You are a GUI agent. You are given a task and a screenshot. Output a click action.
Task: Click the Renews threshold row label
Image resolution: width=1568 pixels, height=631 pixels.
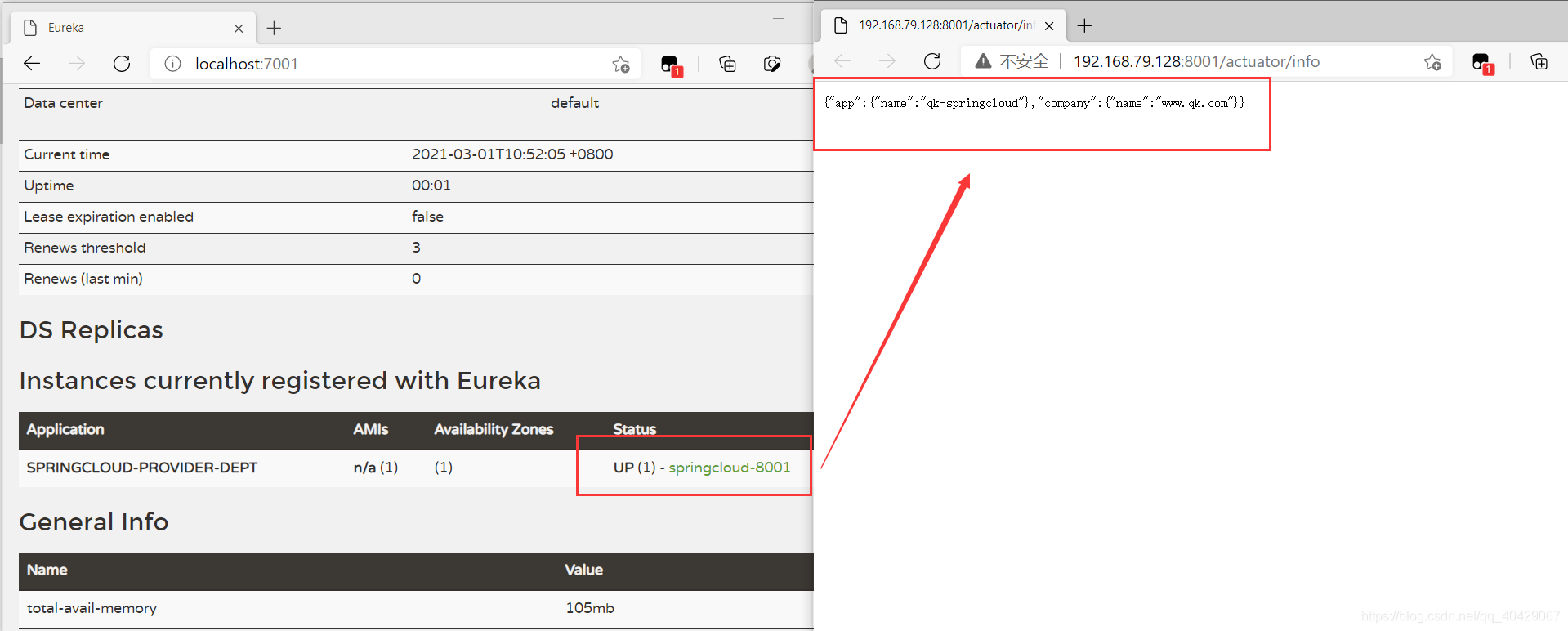pyautogui.click(x=85, y=248)
